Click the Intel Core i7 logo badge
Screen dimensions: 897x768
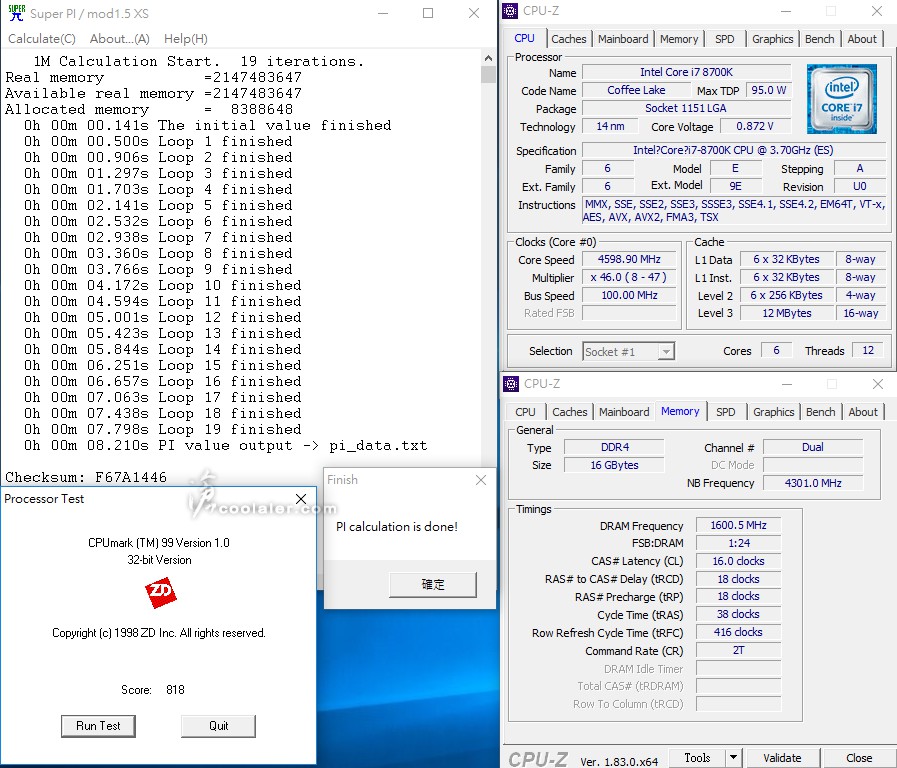[841, 99]
